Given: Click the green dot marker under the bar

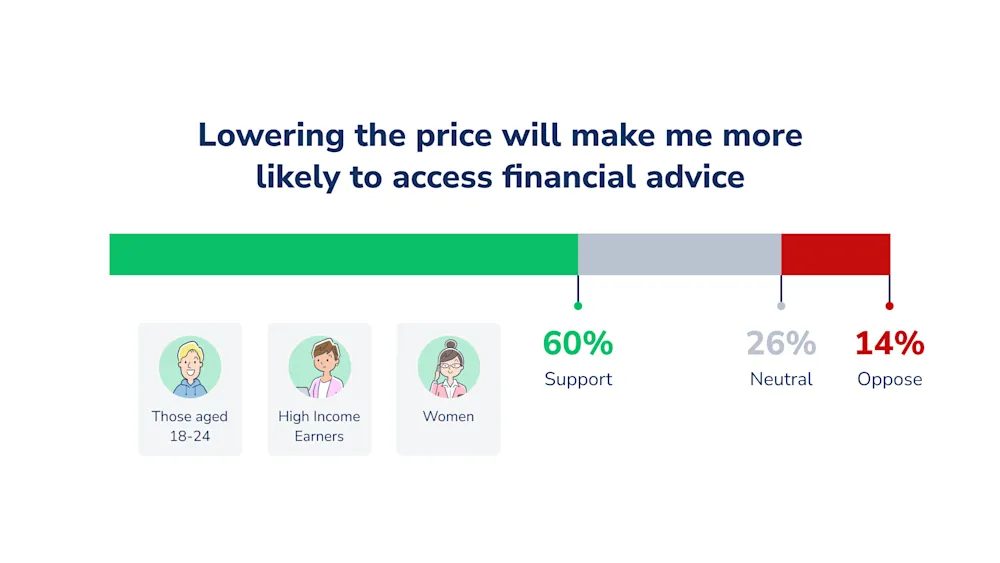Looking at the screenshot, I should click(578, 306).
